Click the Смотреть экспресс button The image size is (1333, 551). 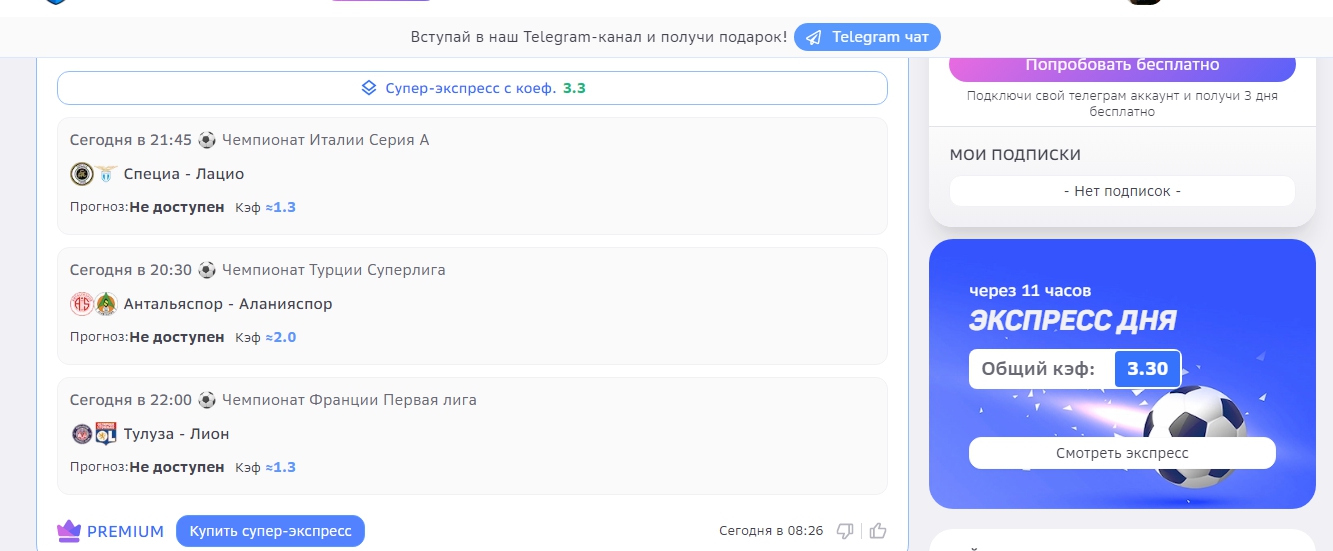click(x=1122, y=453)
